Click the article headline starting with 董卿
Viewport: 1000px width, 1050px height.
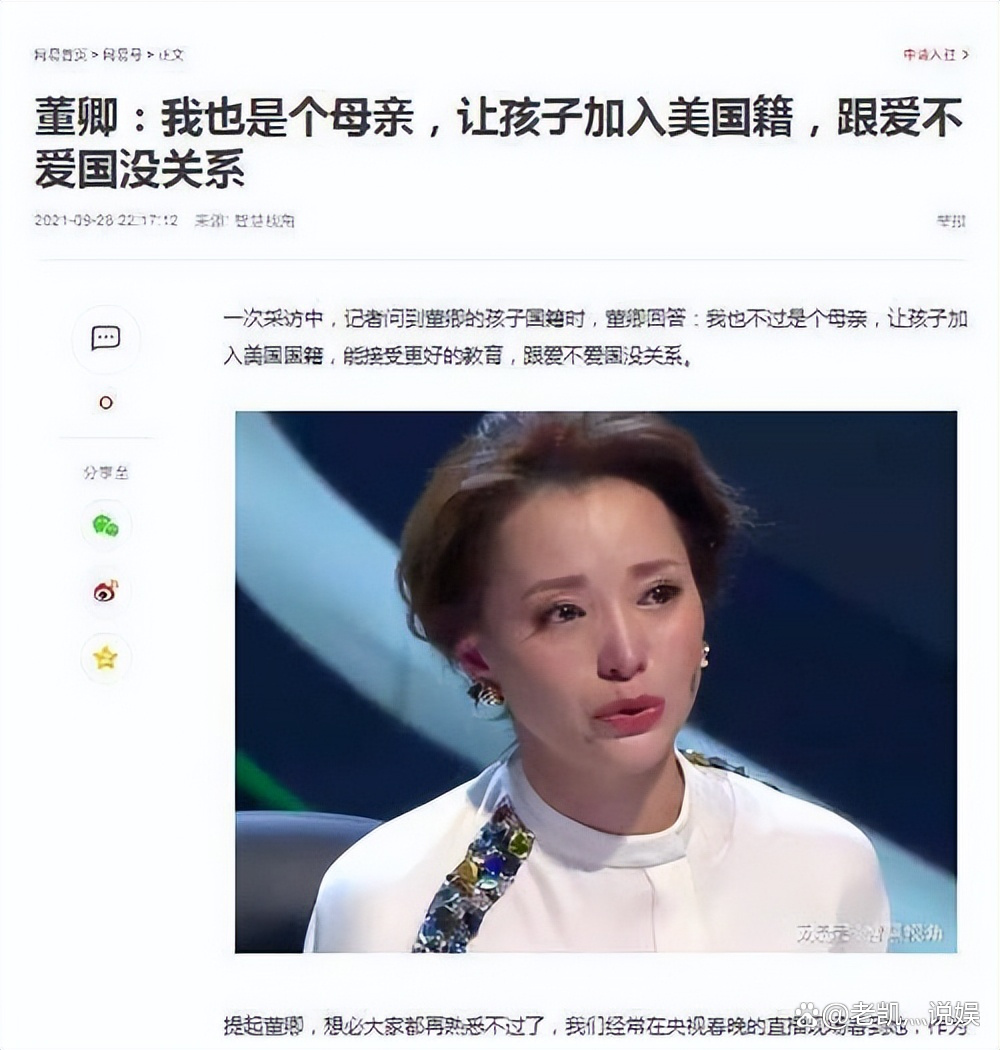pyautogui.click(x=499, y=143)
